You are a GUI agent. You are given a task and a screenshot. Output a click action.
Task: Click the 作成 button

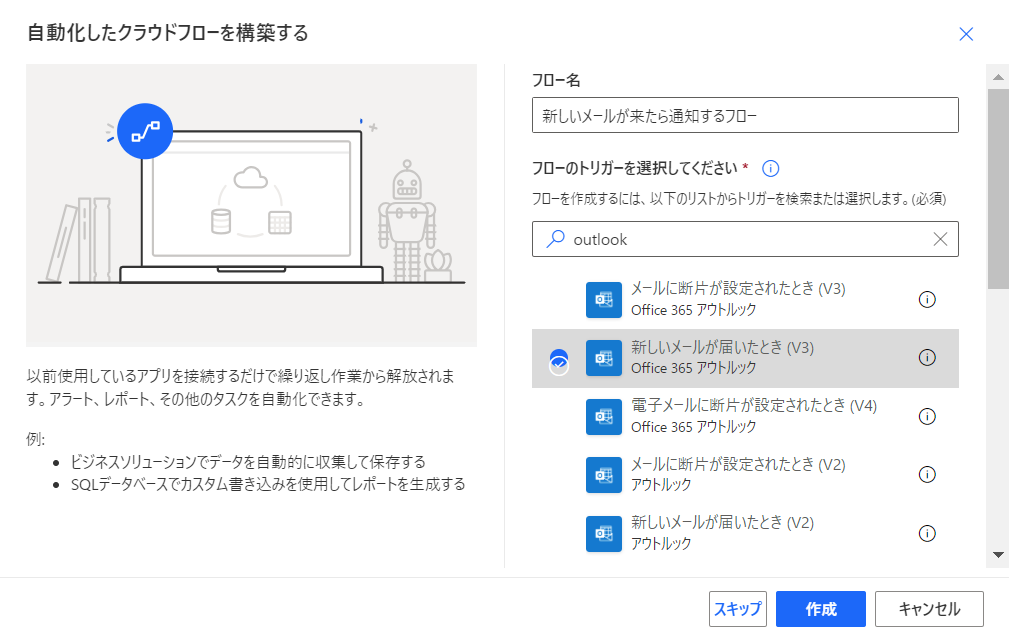(820, 609)
